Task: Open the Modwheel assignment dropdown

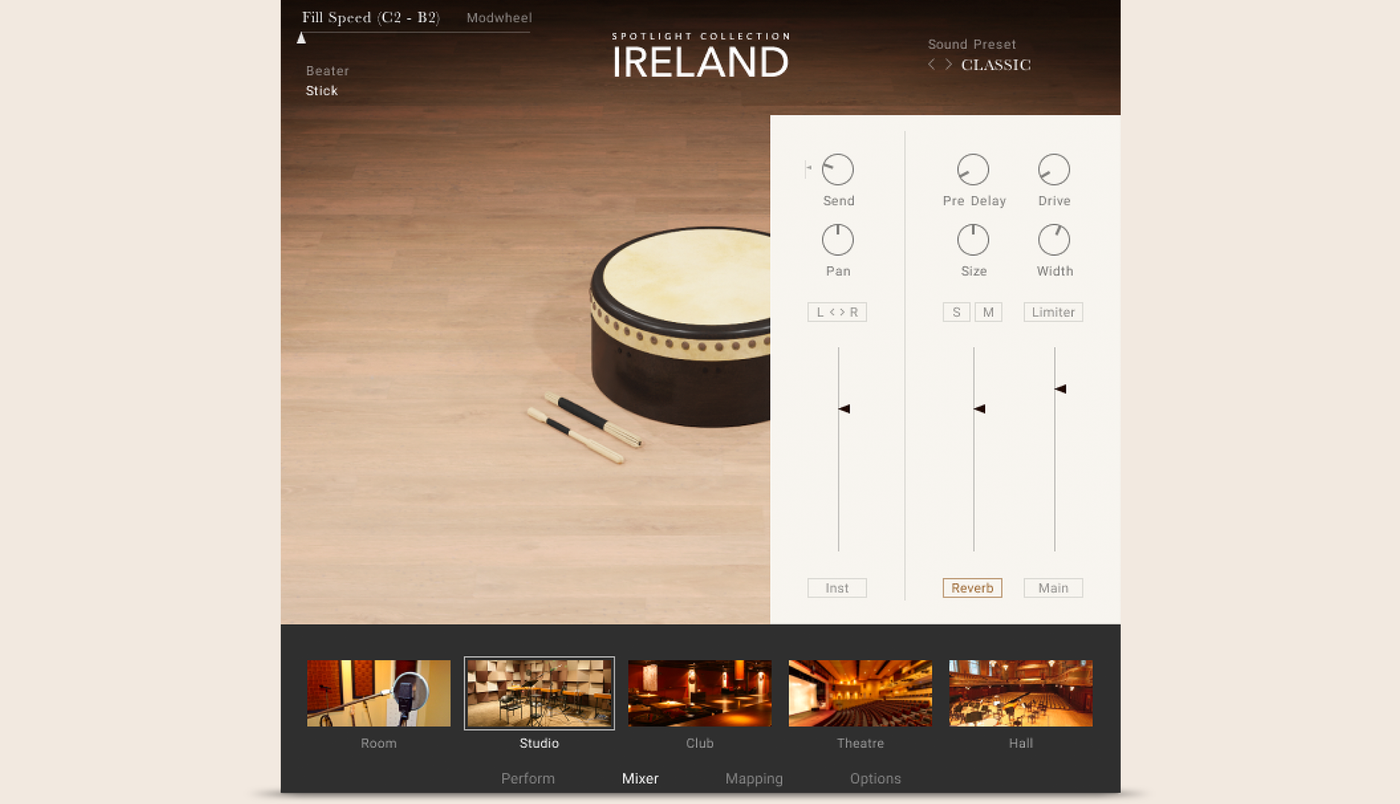Action: point(499,18)
